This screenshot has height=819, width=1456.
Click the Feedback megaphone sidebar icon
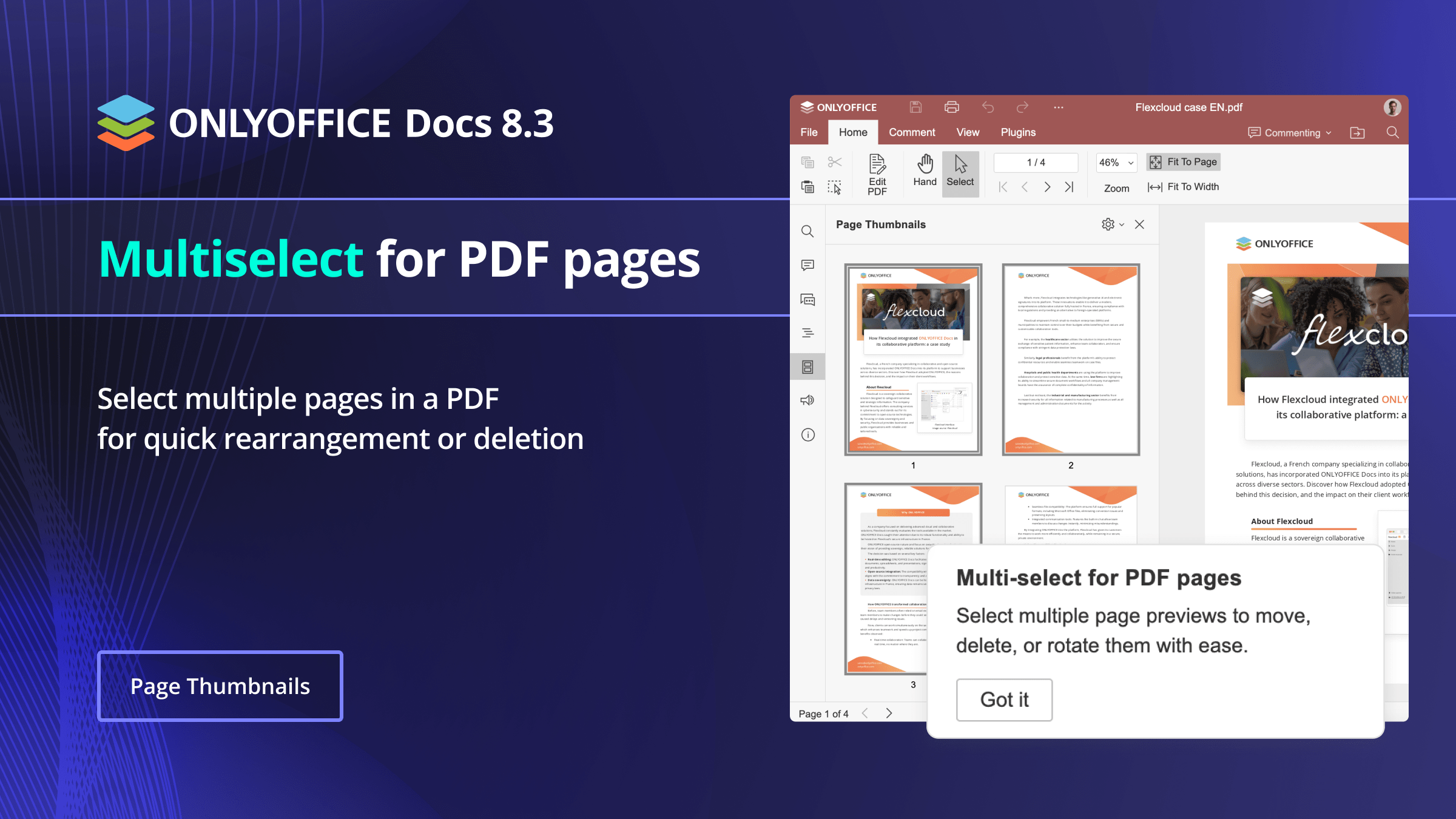coord(807,400)
